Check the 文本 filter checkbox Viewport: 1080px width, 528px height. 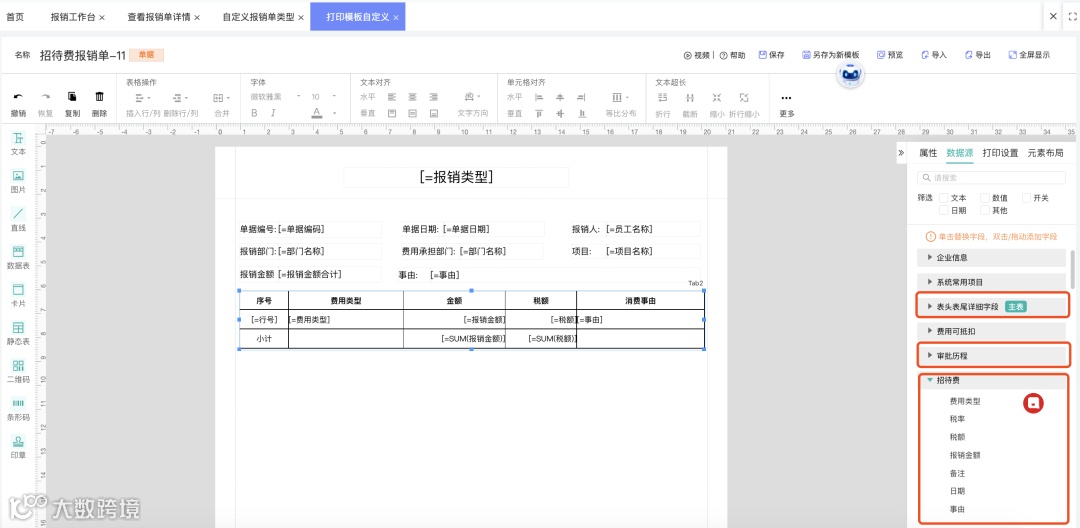(944, 198)
